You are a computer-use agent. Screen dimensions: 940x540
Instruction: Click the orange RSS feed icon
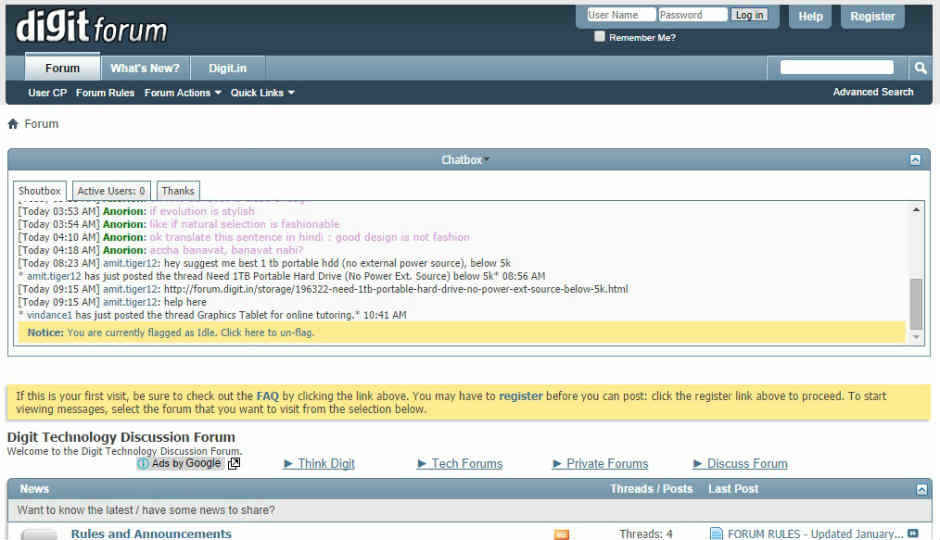pos(561,534)
